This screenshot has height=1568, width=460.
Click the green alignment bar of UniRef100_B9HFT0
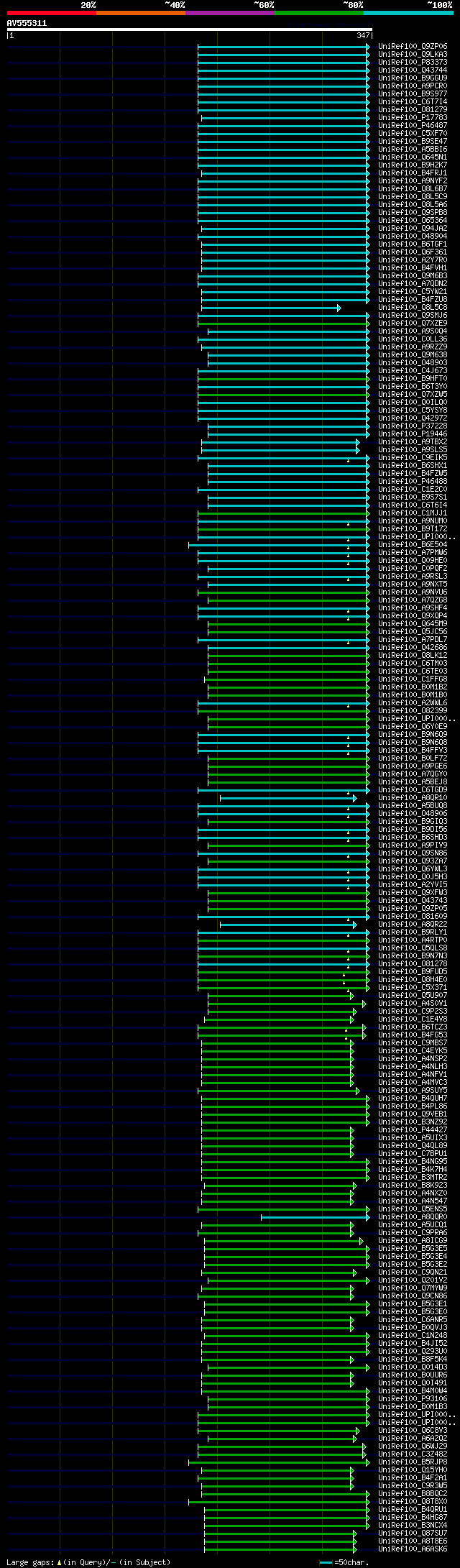pos(284,379)
